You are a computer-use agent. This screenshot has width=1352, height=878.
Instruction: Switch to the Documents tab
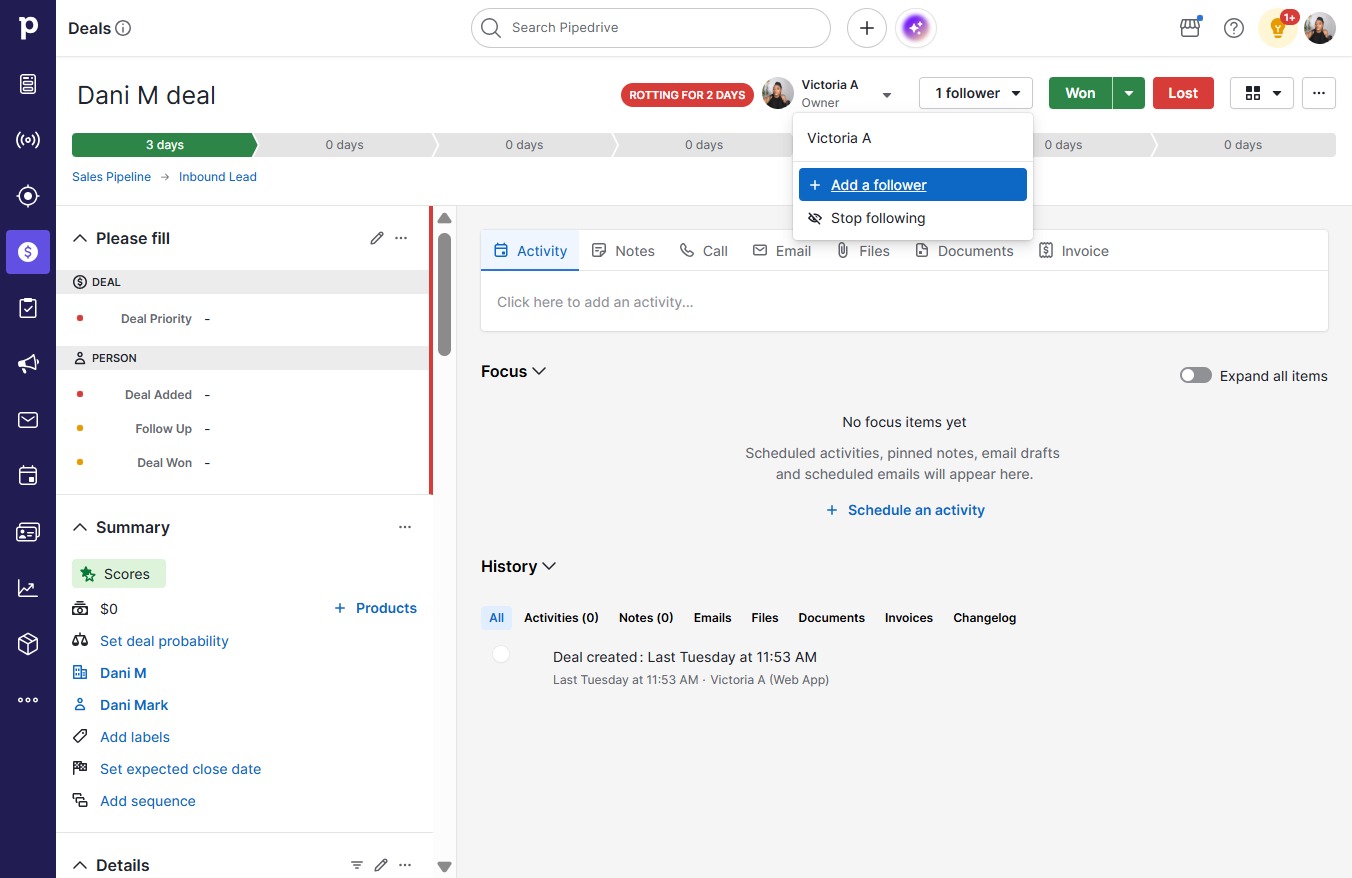[x=964, y=251]
